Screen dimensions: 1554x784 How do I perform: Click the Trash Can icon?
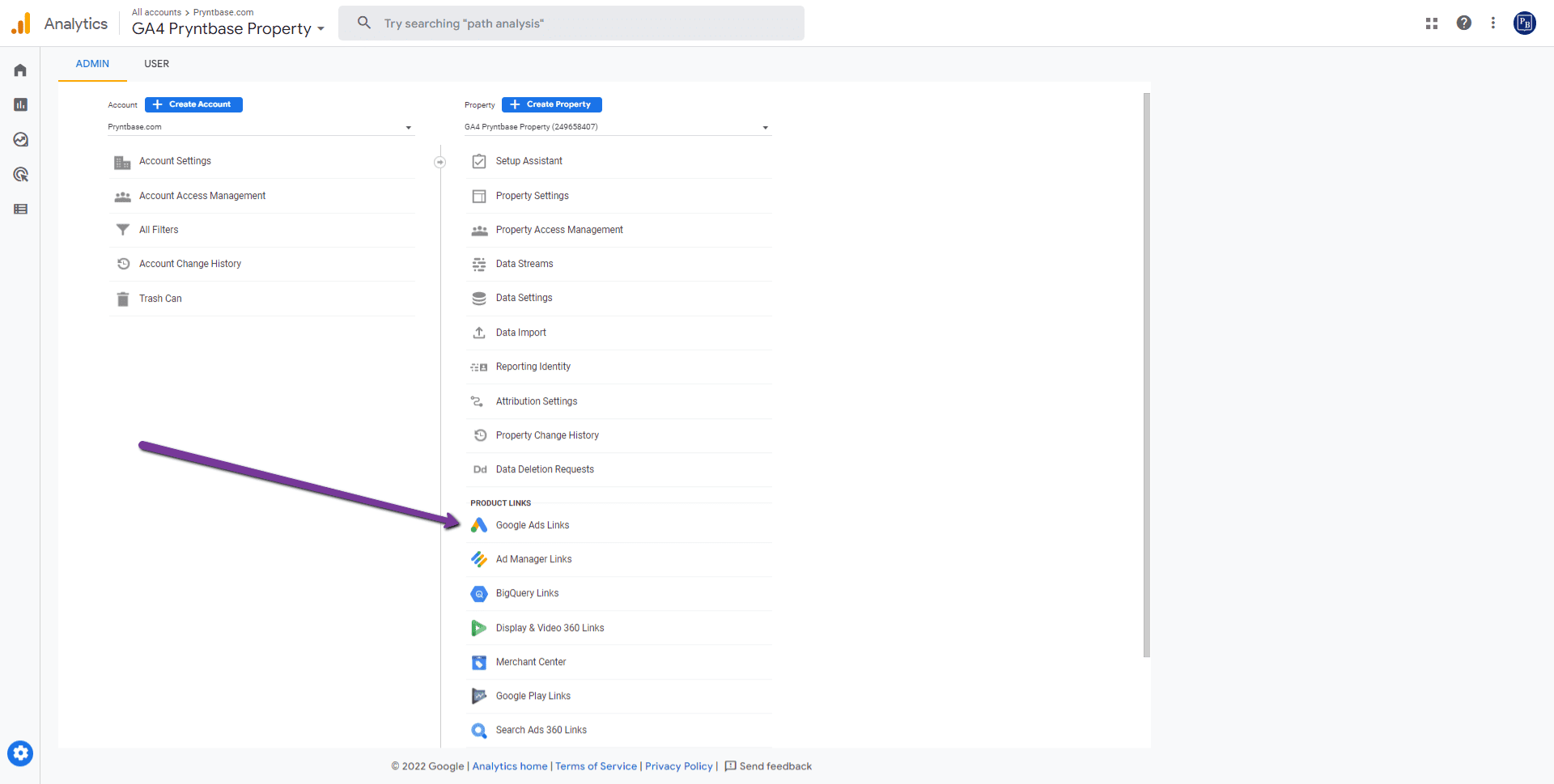tap(122, 299)
